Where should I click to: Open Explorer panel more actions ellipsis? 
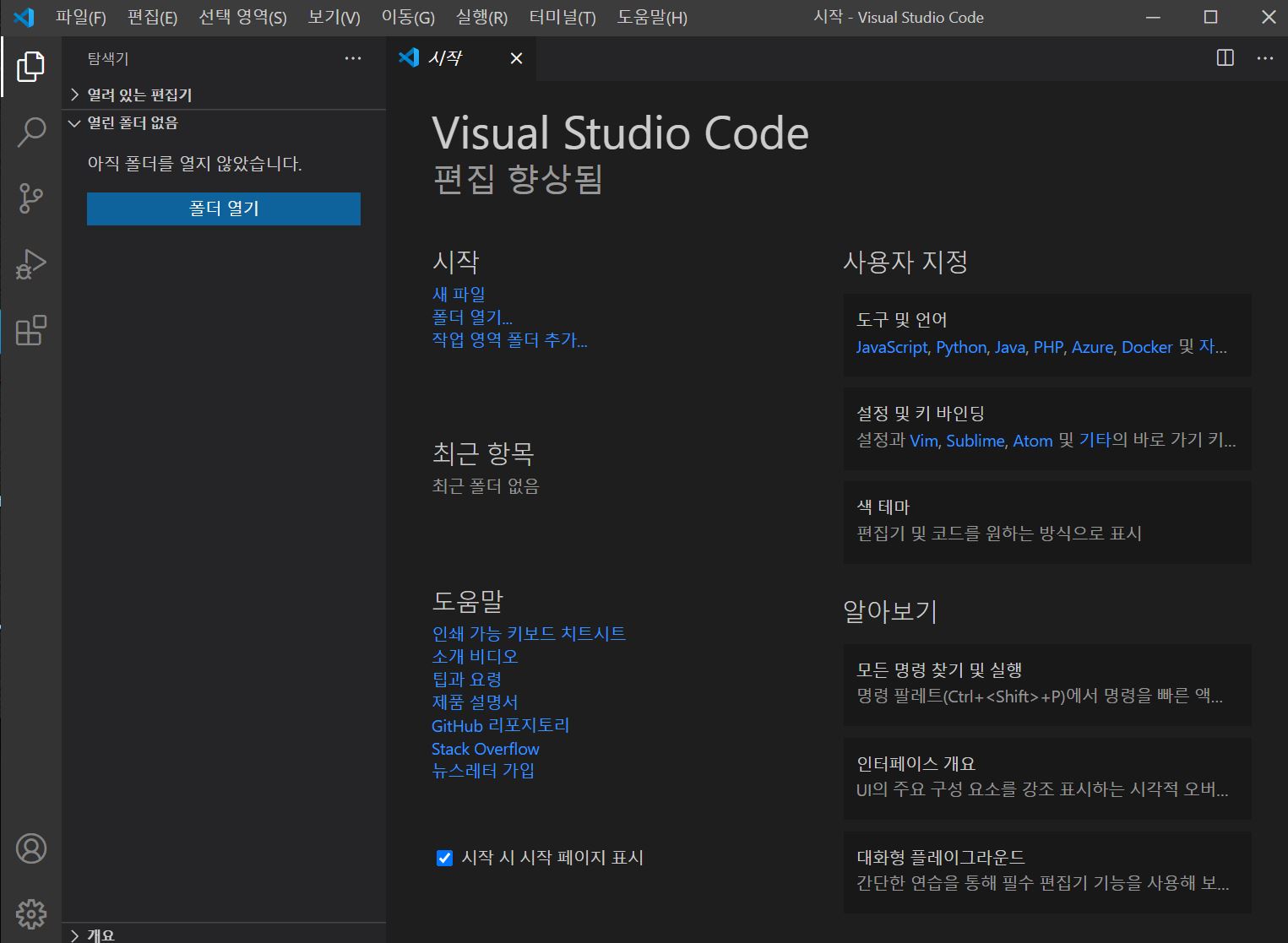coord(353,58)
